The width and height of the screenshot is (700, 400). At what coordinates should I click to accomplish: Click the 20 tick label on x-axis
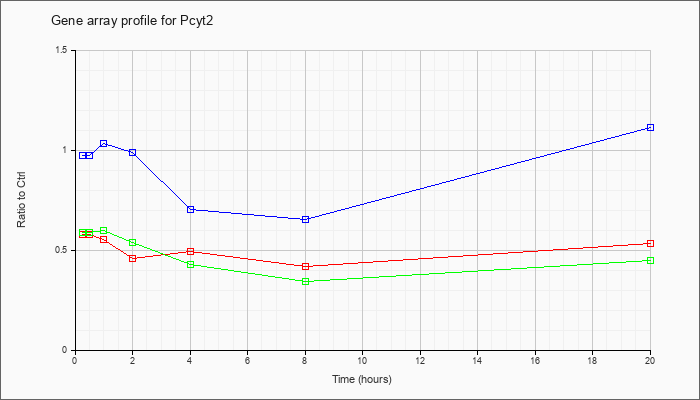click(x=651, y=363)
